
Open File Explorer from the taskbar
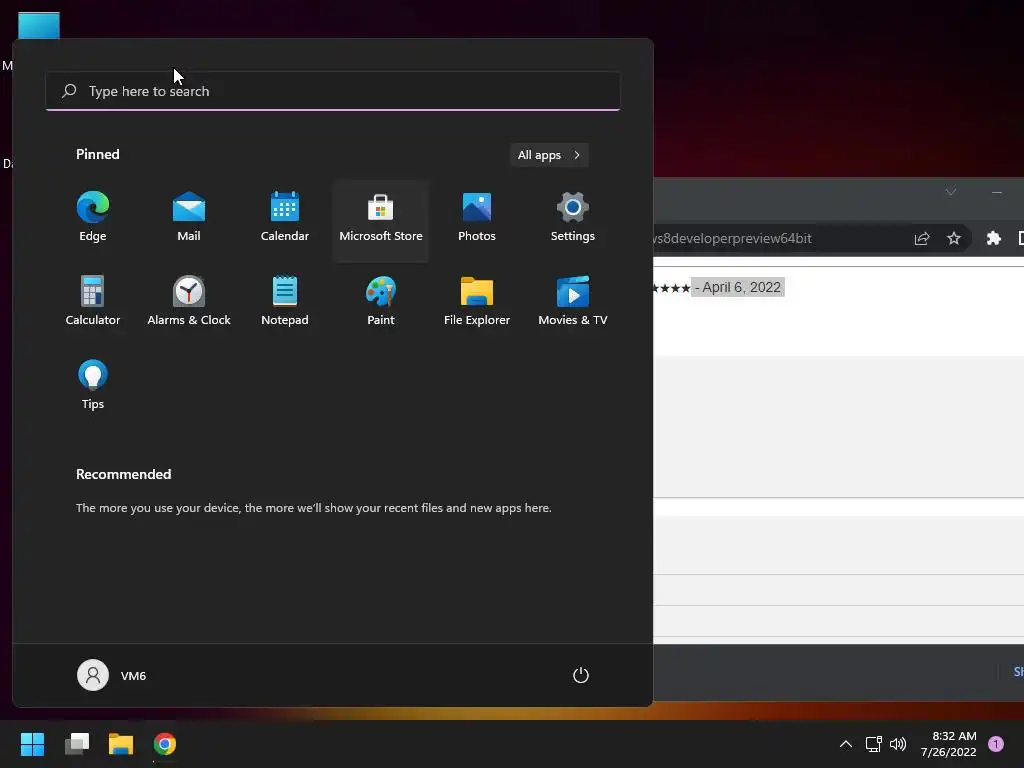click(121, 744)
